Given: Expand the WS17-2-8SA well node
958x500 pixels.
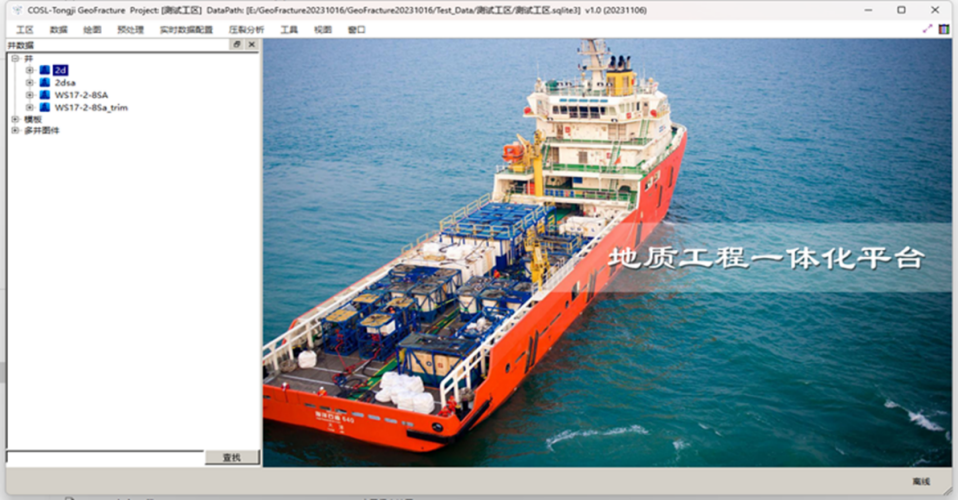Looking at the screenshot, I should click(30, 95).
